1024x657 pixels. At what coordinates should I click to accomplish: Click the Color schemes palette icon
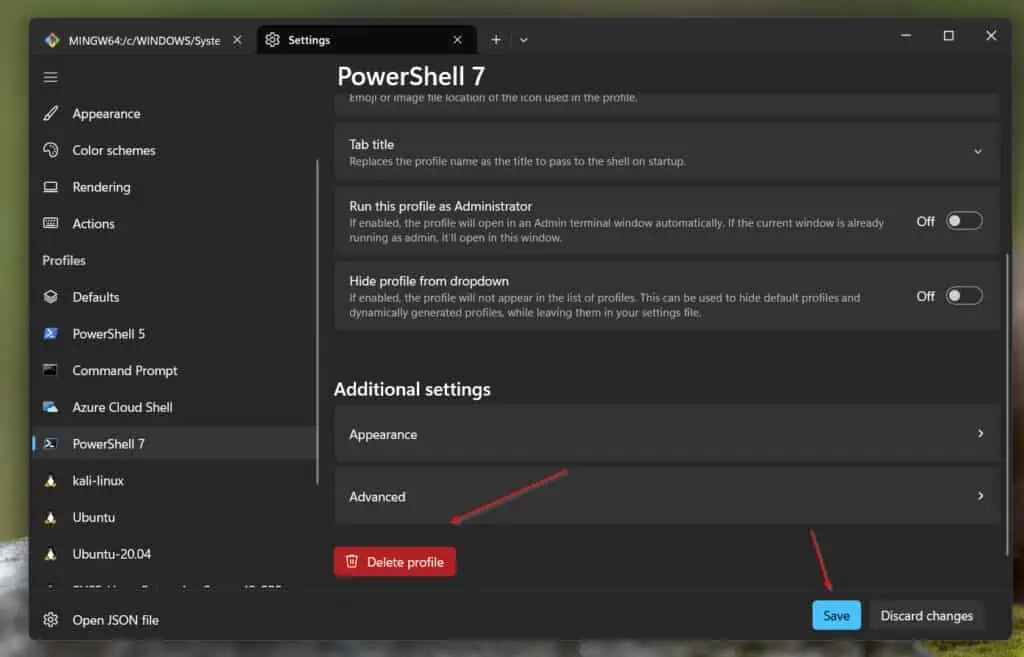click(50, 150)
